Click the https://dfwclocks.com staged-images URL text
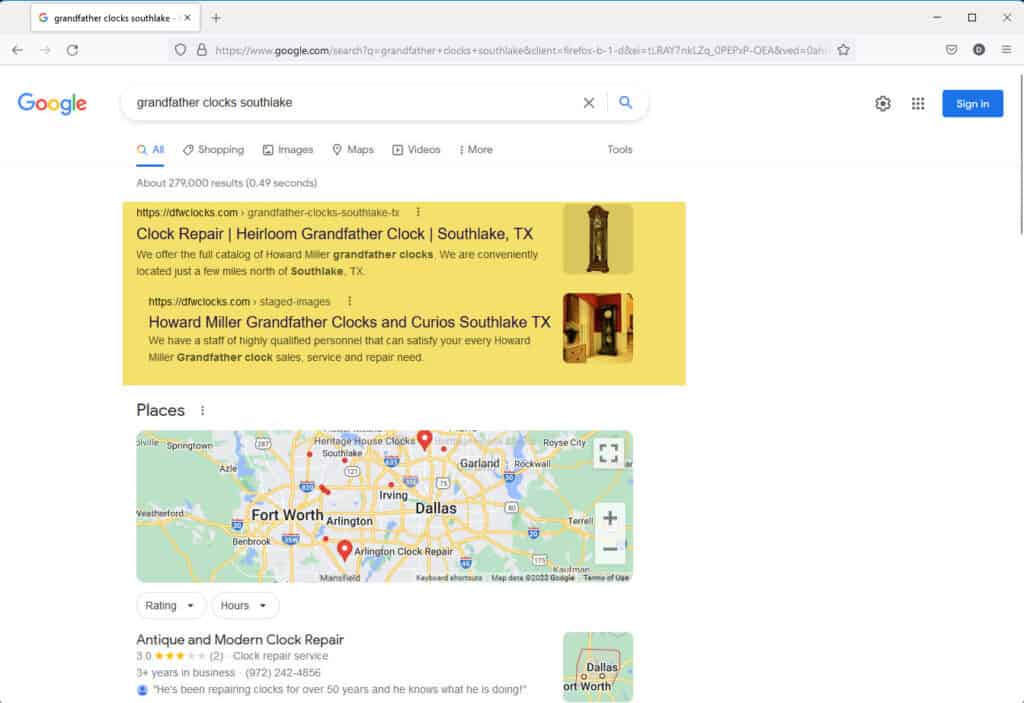The width and height of the screenshot is (1024, 703). pyautogui.click(x=239, y=301)
